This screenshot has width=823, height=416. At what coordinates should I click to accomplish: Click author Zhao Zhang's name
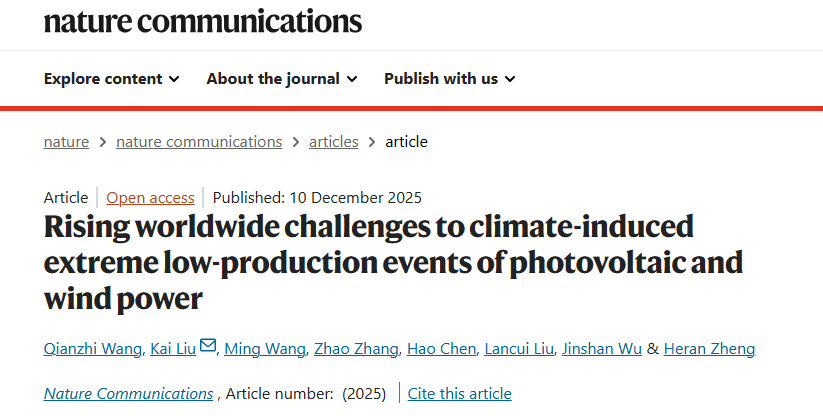tap(356, 349)
